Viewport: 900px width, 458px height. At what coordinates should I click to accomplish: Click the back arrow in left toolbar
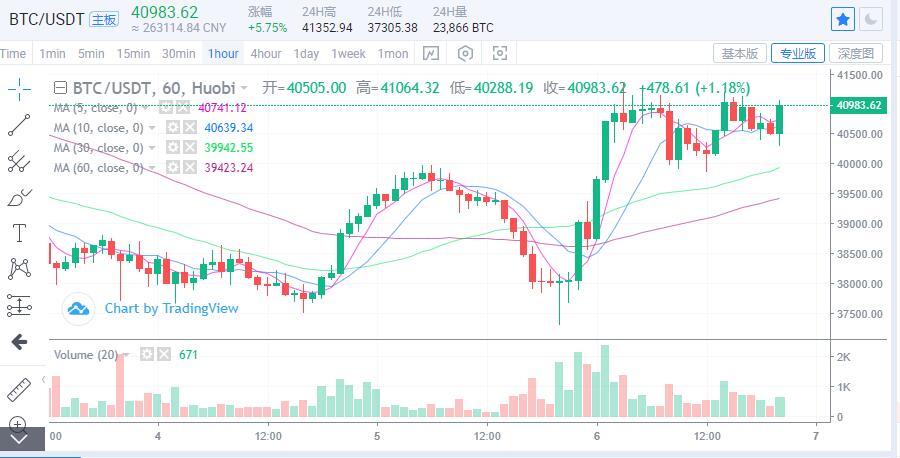(19, 342)
